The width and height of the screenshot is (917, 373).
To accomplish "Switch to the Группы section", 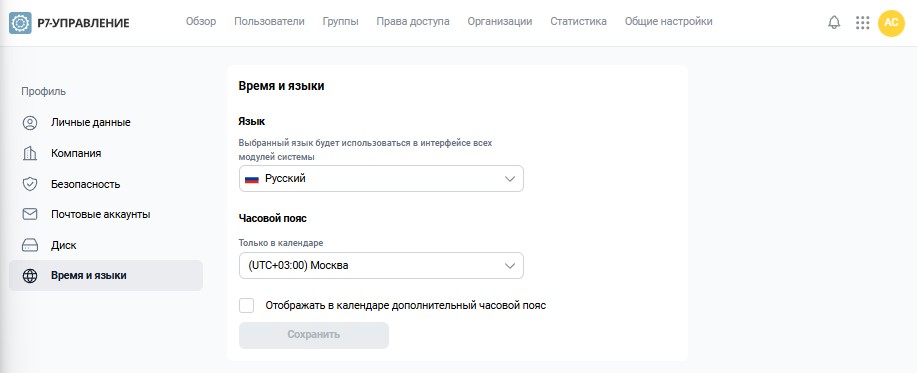I will (340, 22).
